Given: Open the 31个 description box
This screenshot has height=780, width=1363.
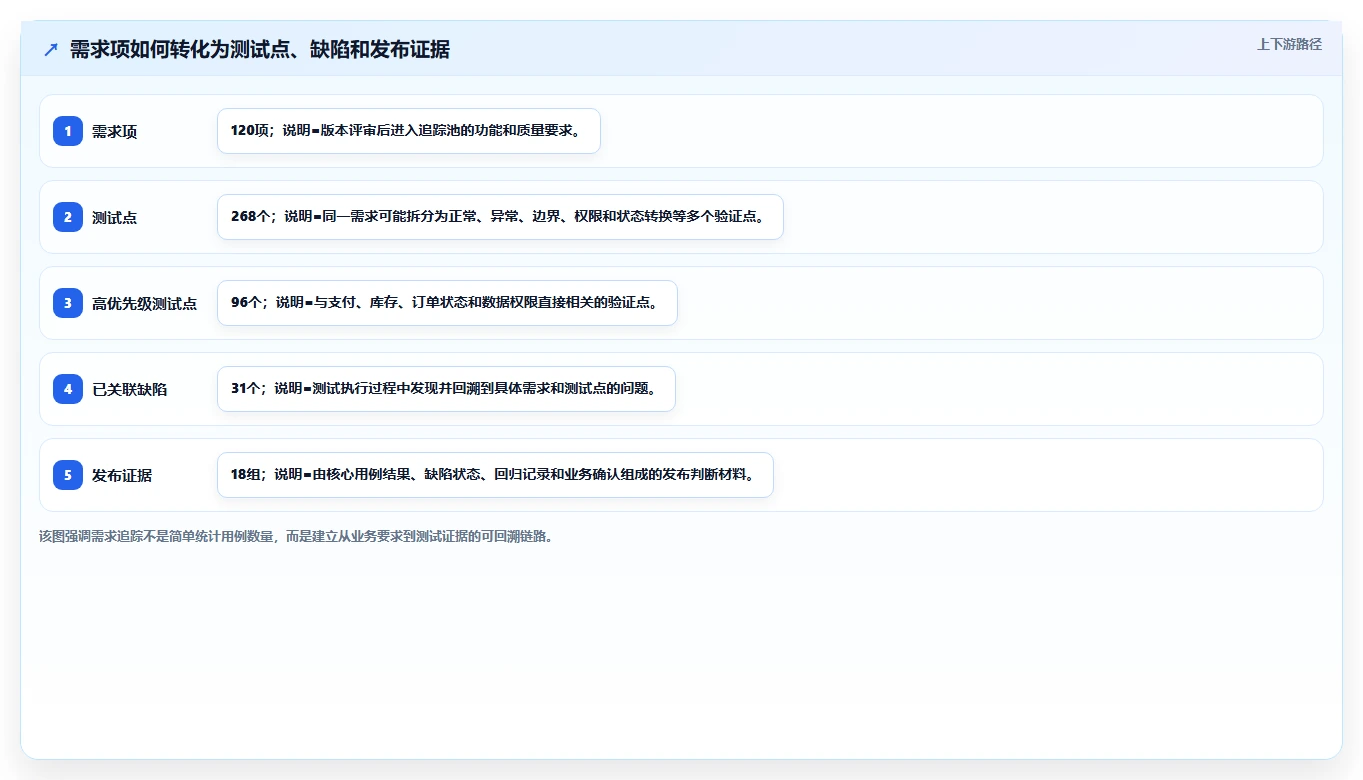Looking at the screenshot, I should point(446,389).
